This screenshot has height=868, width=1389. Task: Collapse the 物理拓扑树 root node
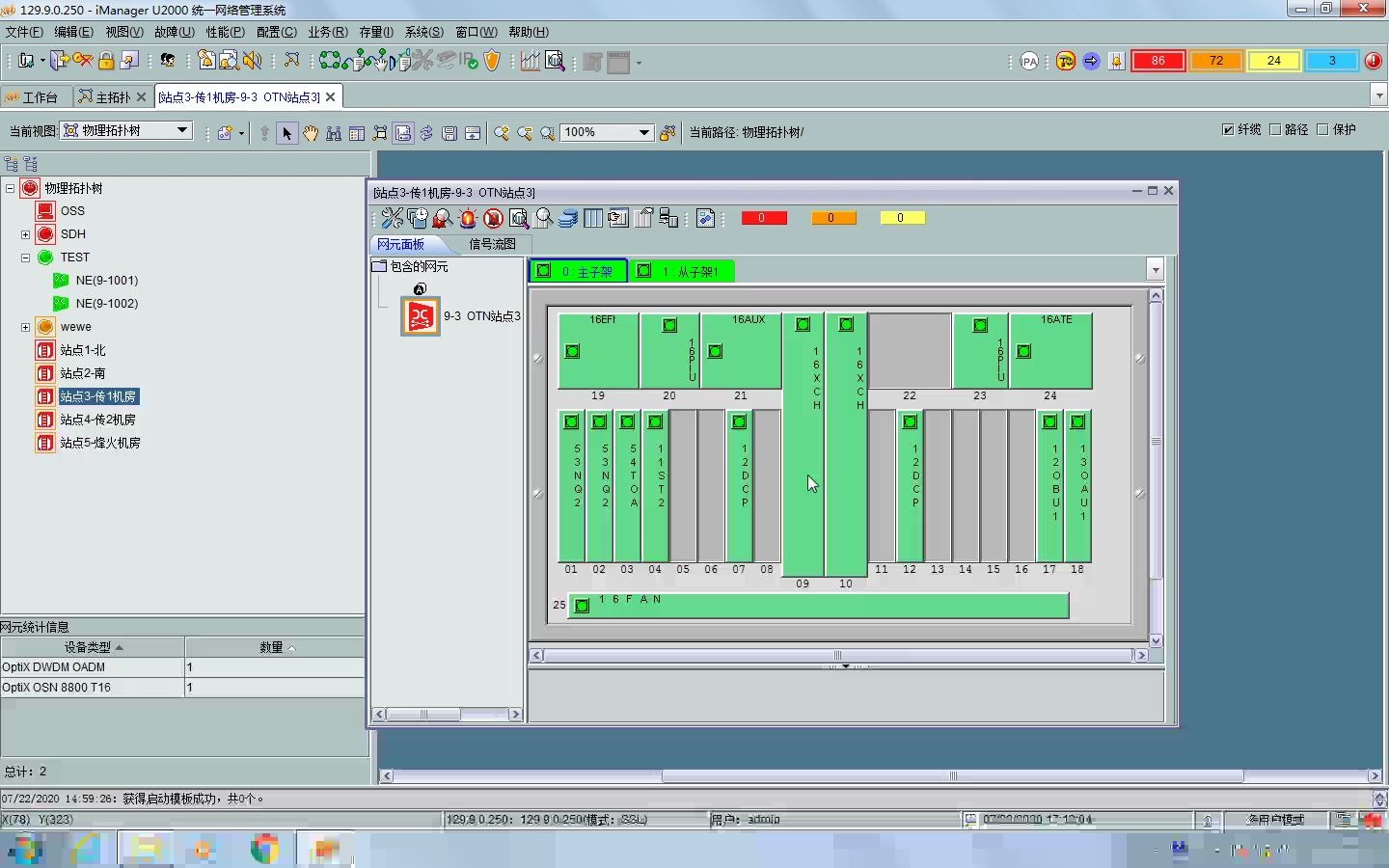pyautogui.click(x=10, y=188)
